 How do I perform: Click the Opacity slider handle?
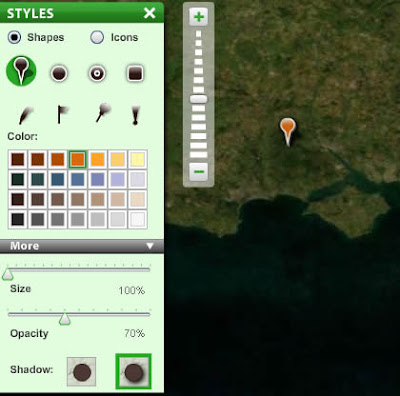pyautogui.click(x=65, y=319)
